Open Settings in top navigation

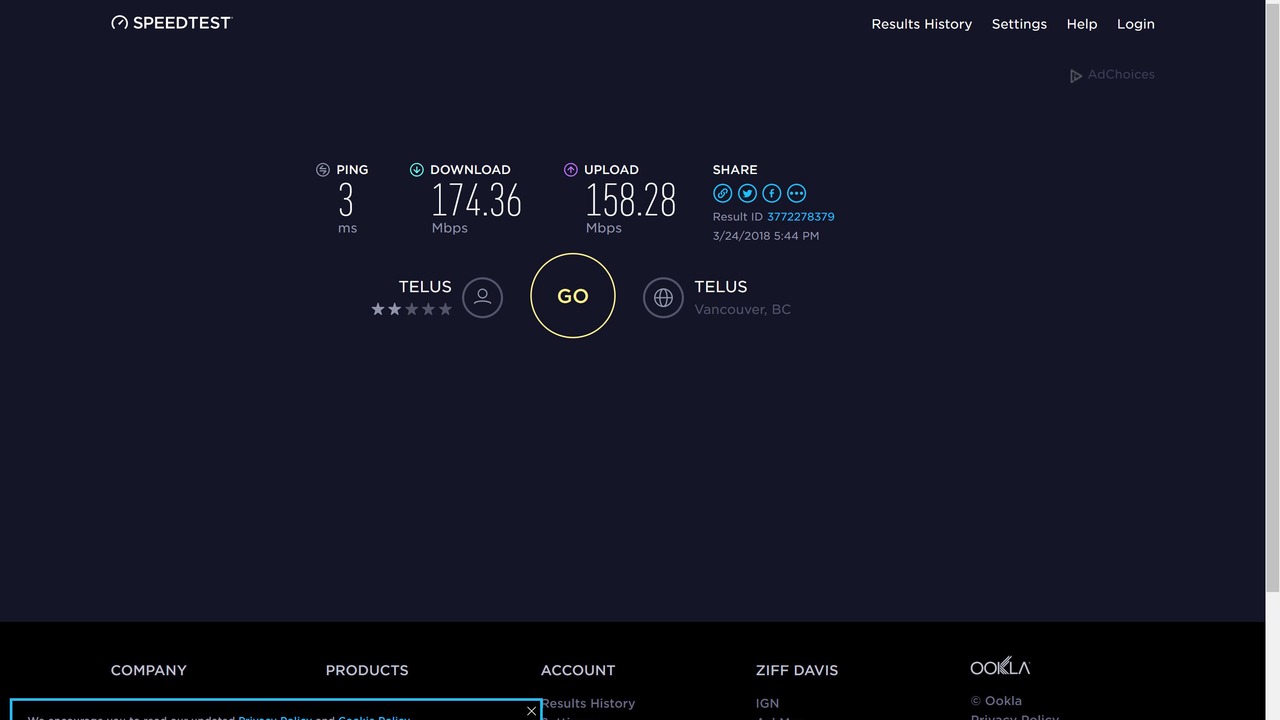click(x=1019, y=24)
